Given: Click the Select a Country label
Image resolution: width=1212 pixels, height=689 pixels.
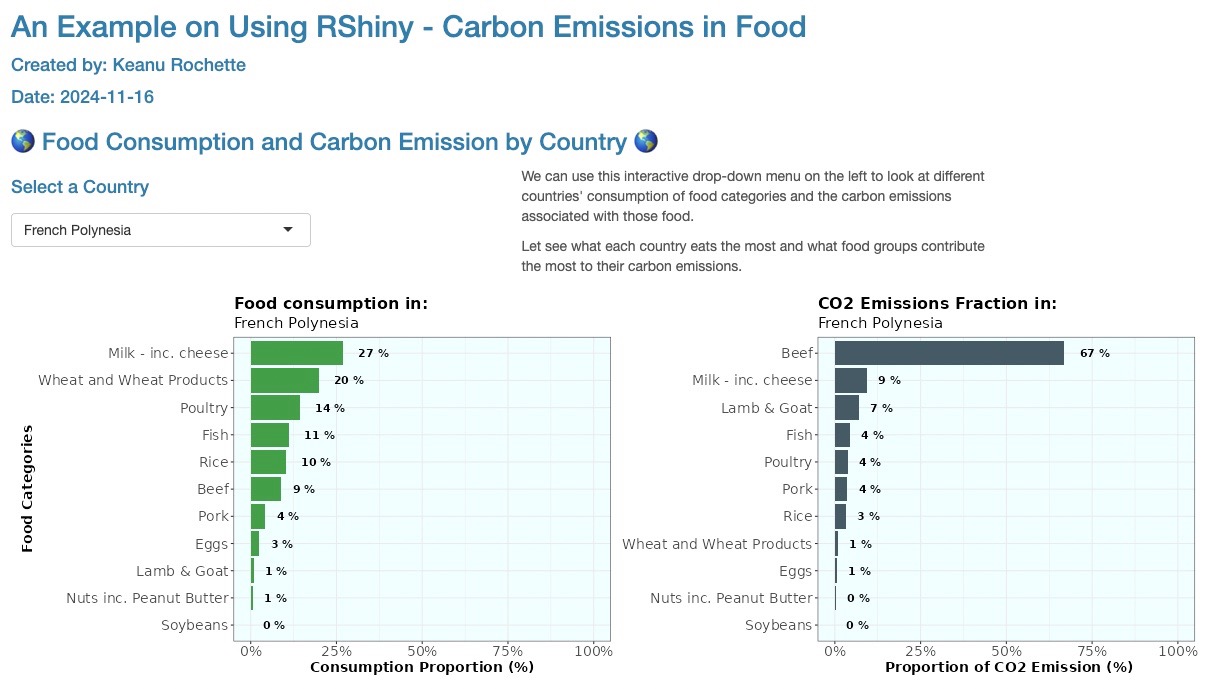Looking at the screenshot, I should (80, 187).
